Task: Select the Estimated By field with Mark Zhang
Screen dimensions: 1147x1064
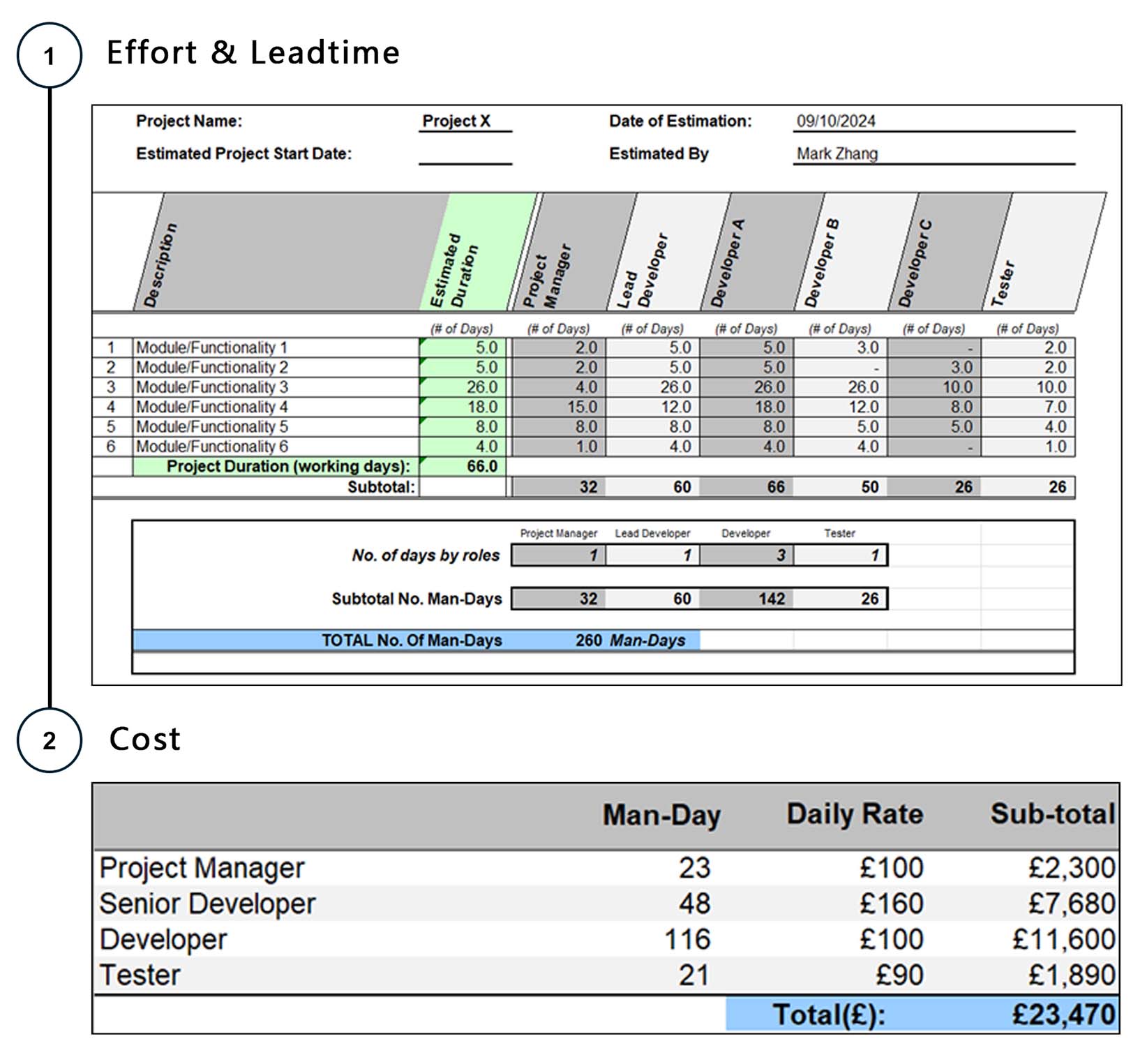Action: pyautogui.click(x=932, y=154)
